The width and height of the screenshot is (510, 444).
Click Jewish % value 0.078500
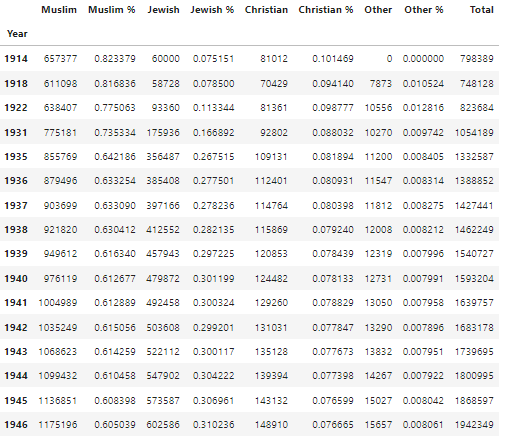pyautogui.click(x=214, y=83)
